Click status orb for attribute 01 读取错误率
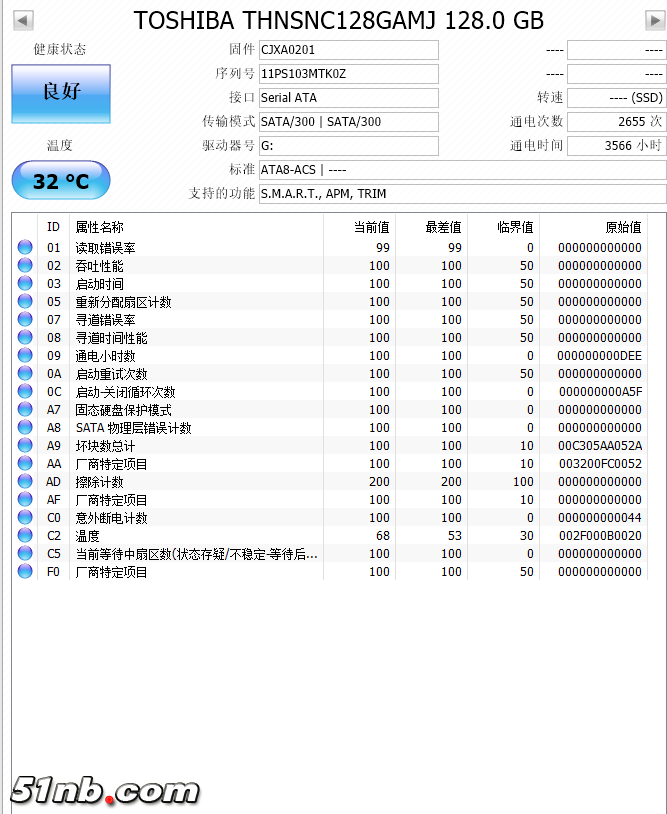667x814 pixels. 25,247
